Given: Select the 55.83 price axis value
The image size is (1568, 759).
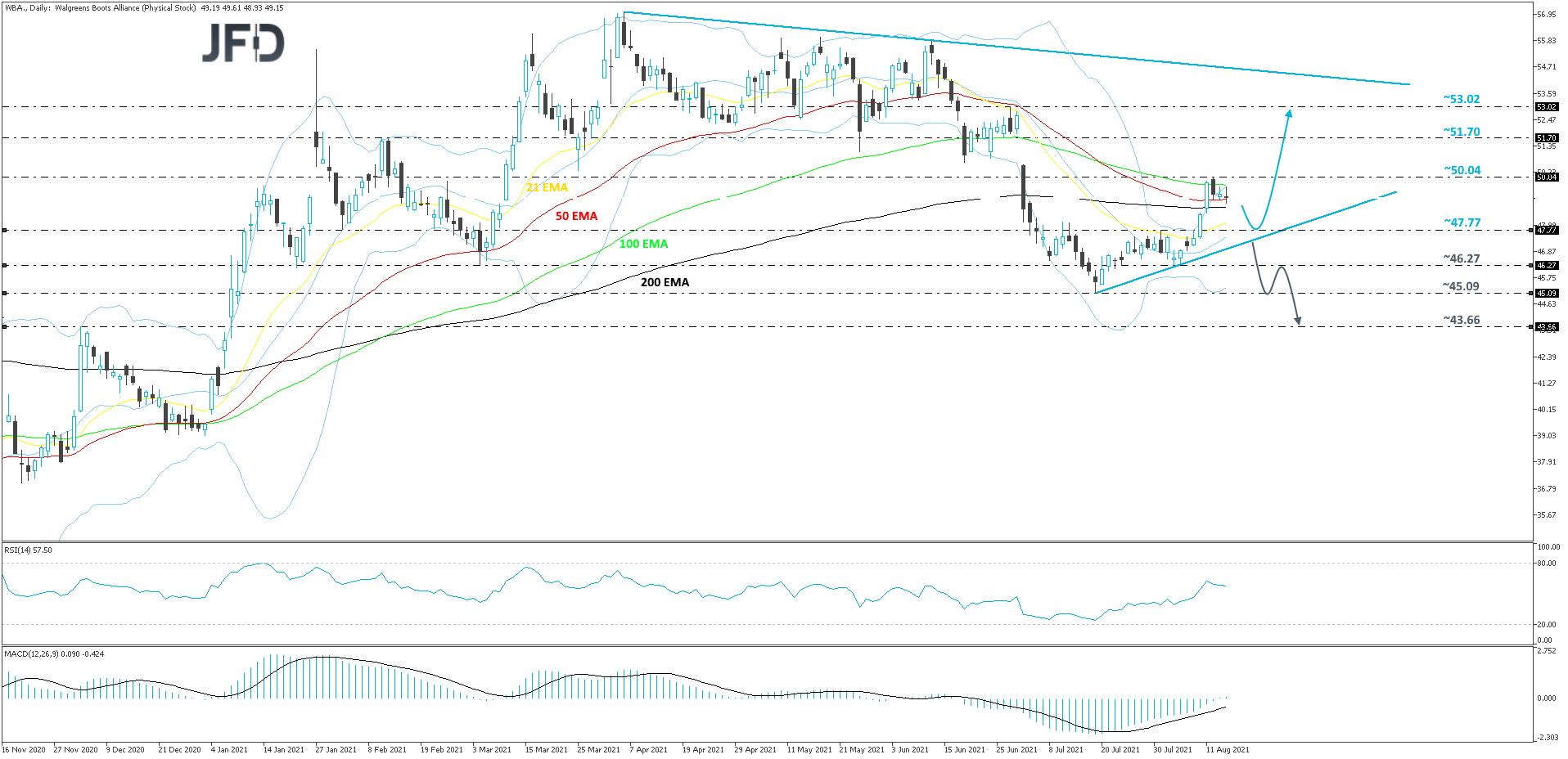Looking at the screenshot, I should coord(1547,41).
